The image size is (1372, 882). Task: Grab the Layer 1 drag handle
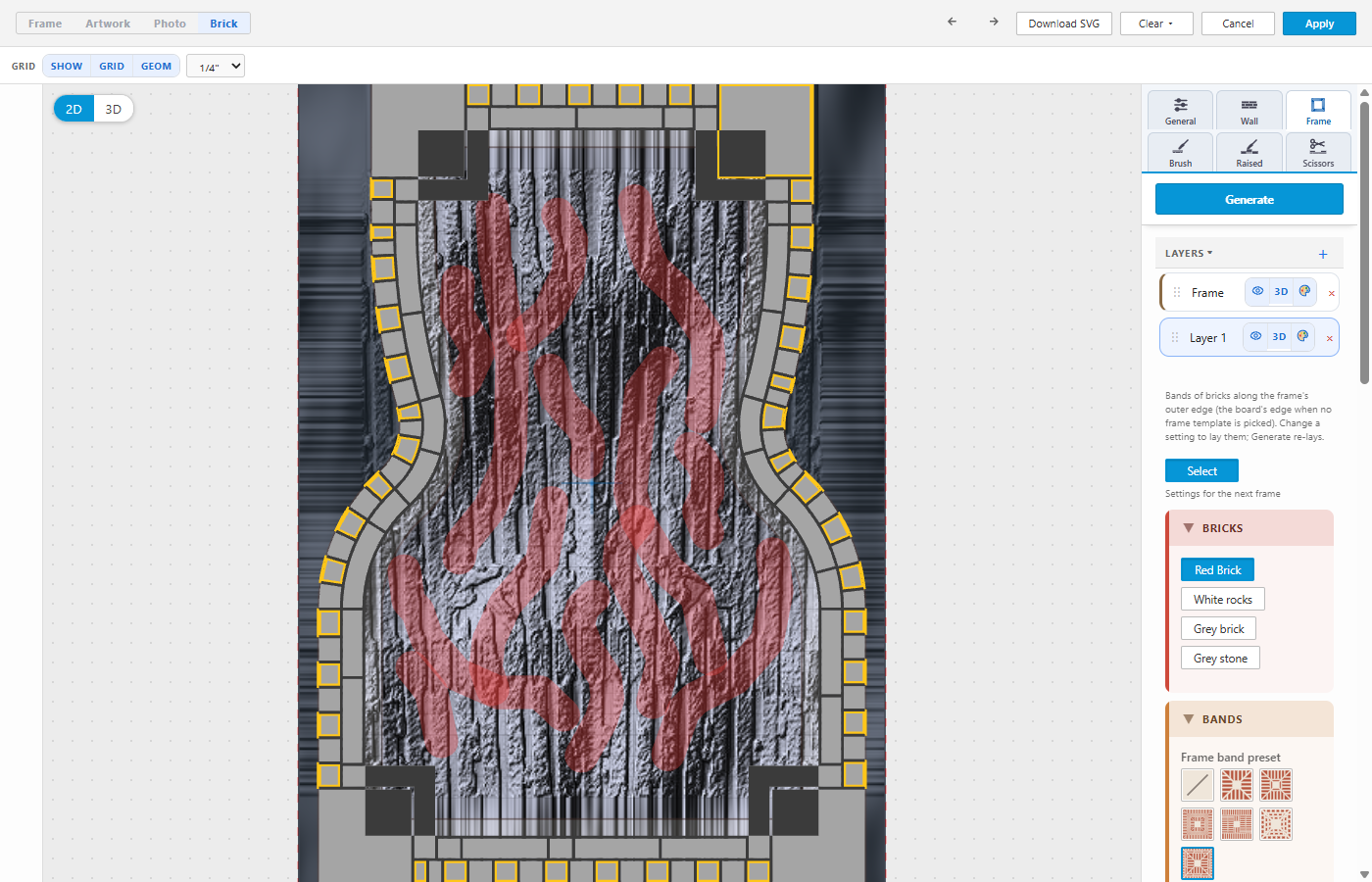tap(1175, 337)
